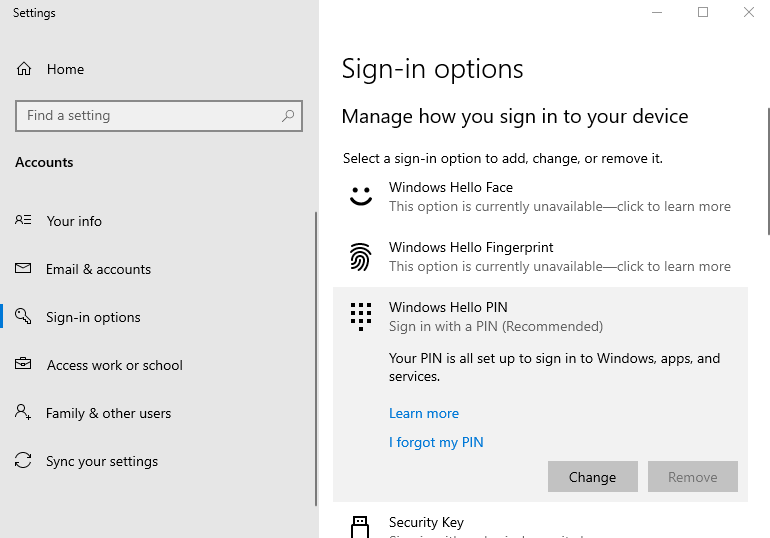This screenshot has width=770, height=538.
Task: Click the Windows Hello Fingerprint icon
Action: [361, 257]
